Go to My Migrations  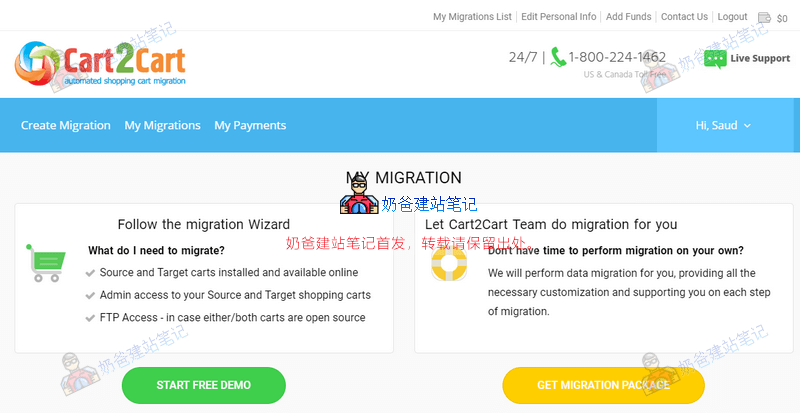coord(162,126)
